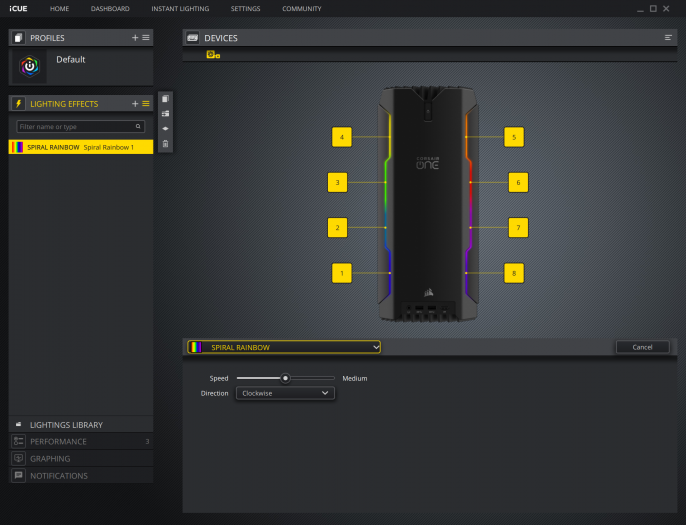Minimize the iCUE window
686x525 pixels.
coord(640,9)
